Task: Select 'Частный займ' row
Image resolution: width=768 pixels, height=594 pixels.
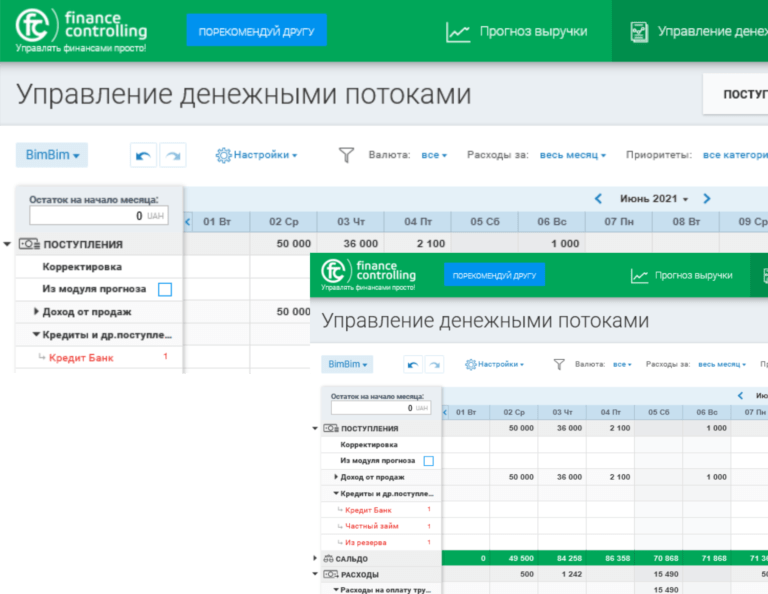Action: click(381, 526)
